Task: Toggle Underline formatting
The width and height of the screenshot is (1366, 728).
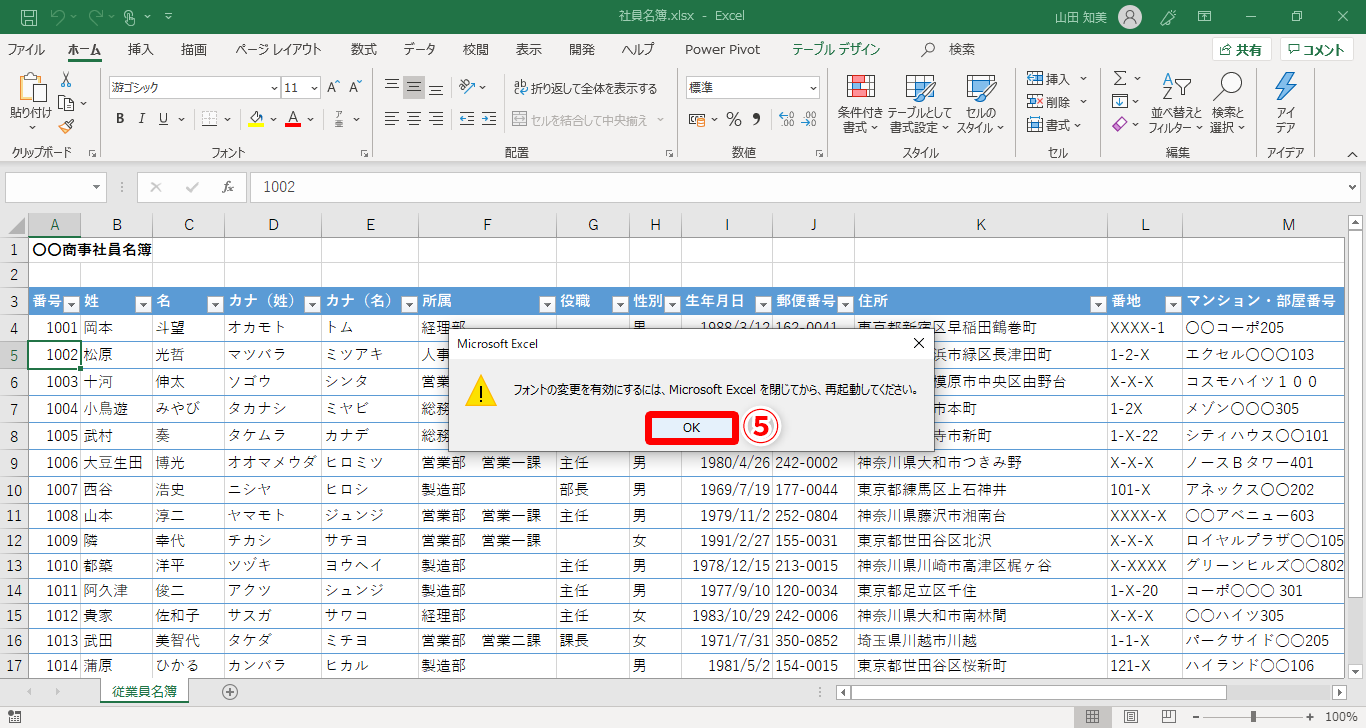Action: [x=164, y=119]
